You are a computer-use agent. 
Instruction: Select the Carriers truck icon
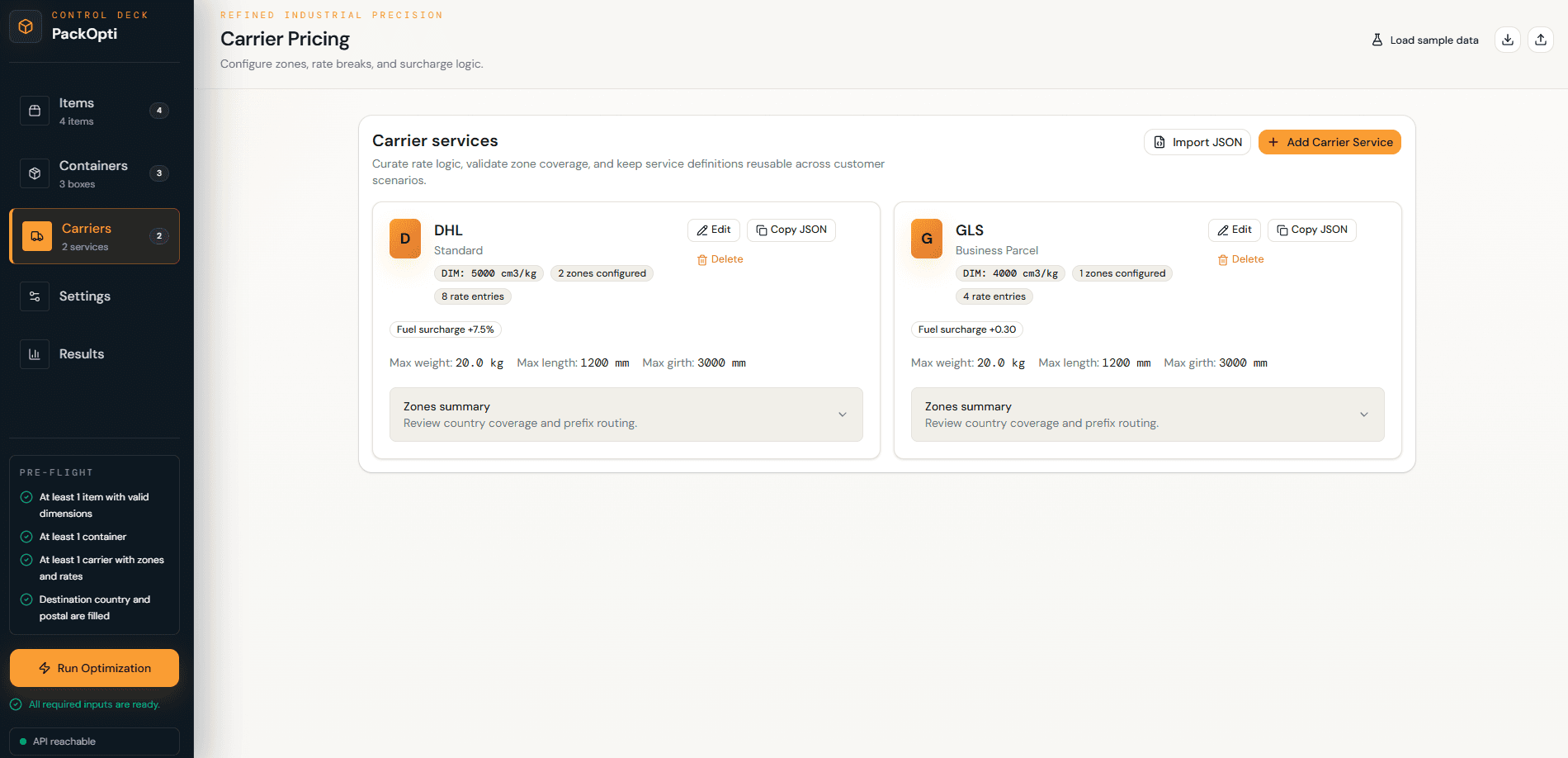coord(37,236)
